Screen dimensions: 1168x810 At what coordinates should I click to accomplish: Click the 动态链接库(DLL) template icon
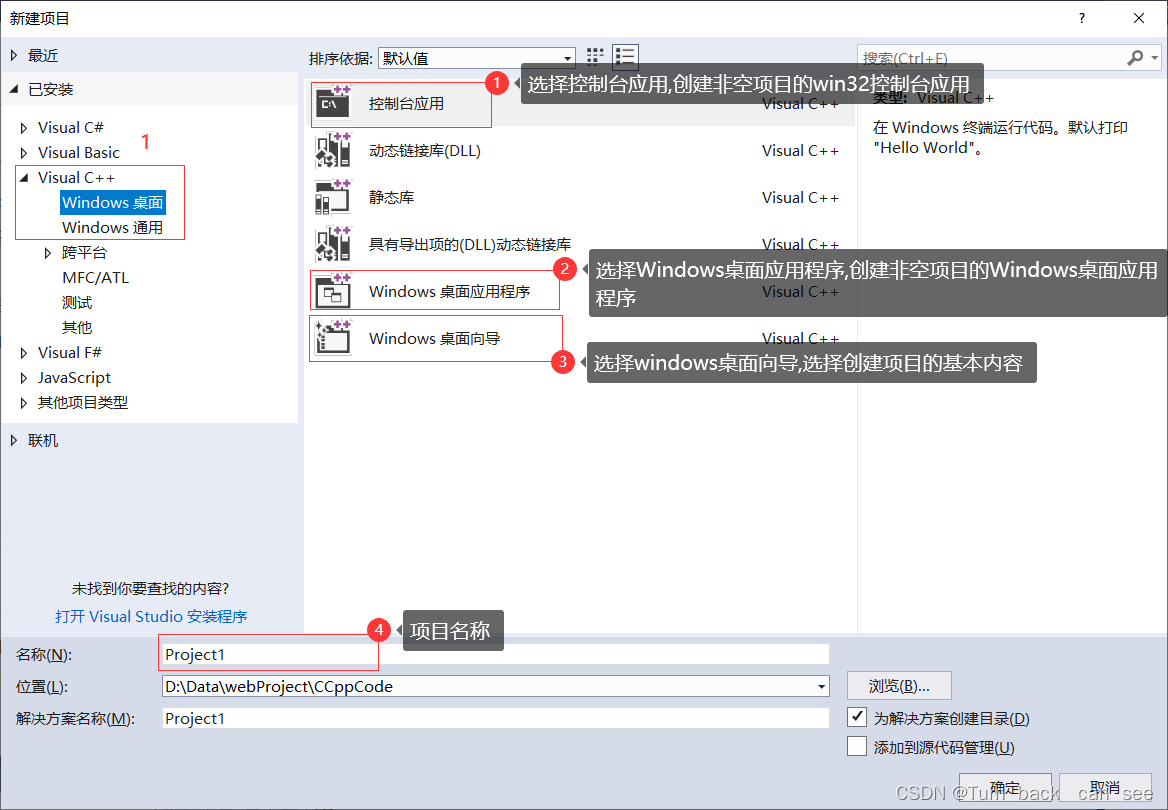[332, 150]
